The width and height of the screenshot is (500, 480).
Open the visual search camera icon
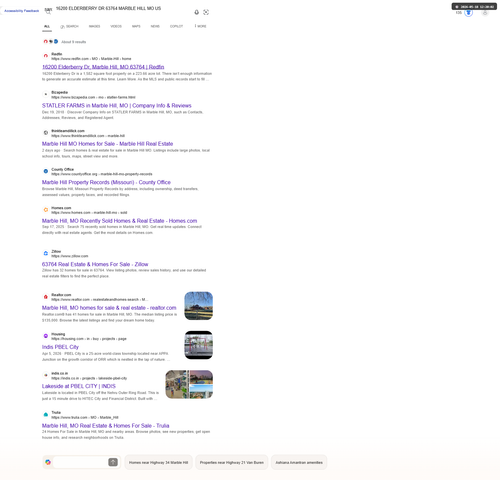206,12
